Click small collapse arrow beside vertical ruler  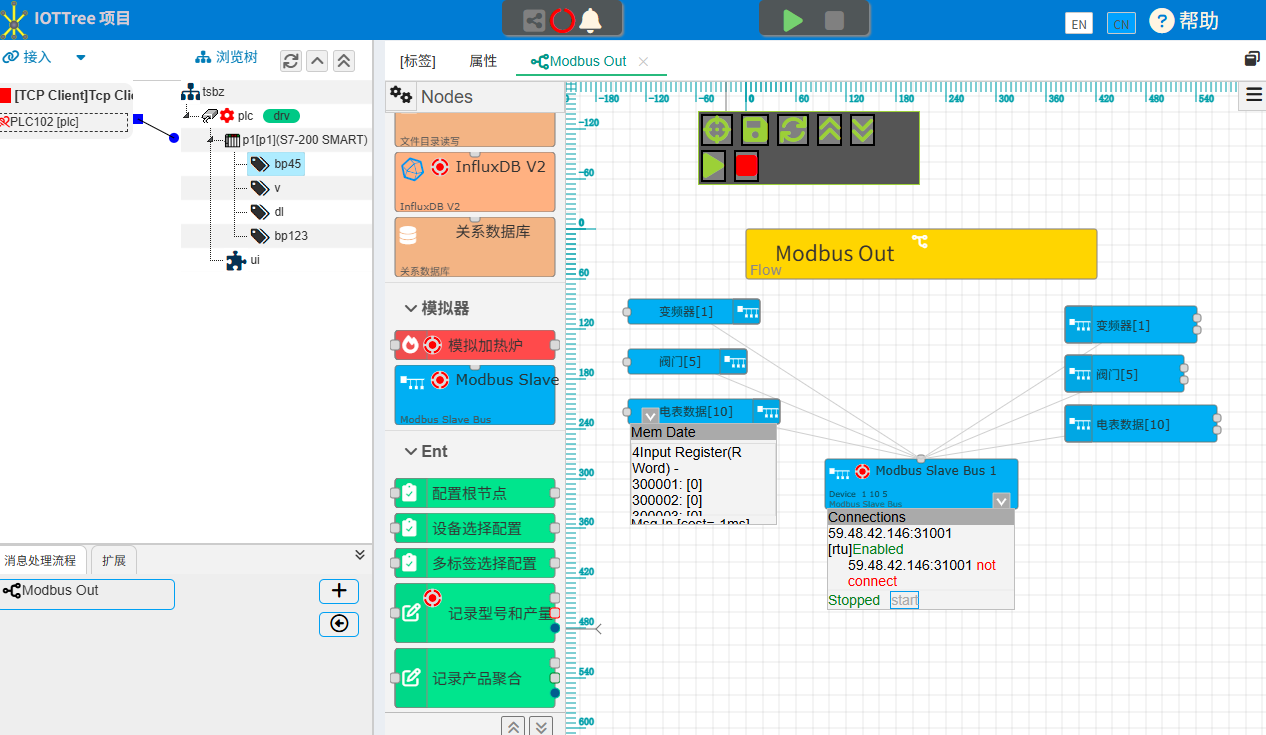click(x=598, y=629)
